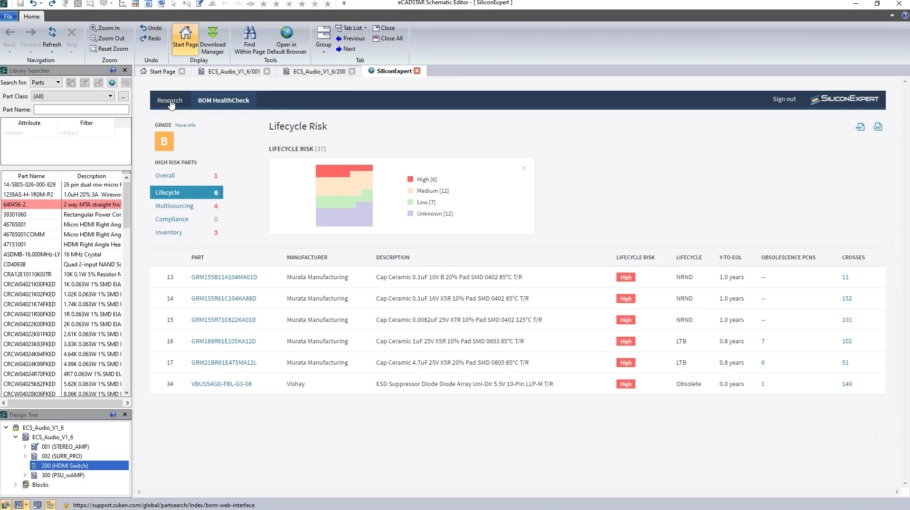This screenshot has height=510, width=910.
Task: Open part link GRM155B11A104MA01D
Action: click(x=224, y=277)
